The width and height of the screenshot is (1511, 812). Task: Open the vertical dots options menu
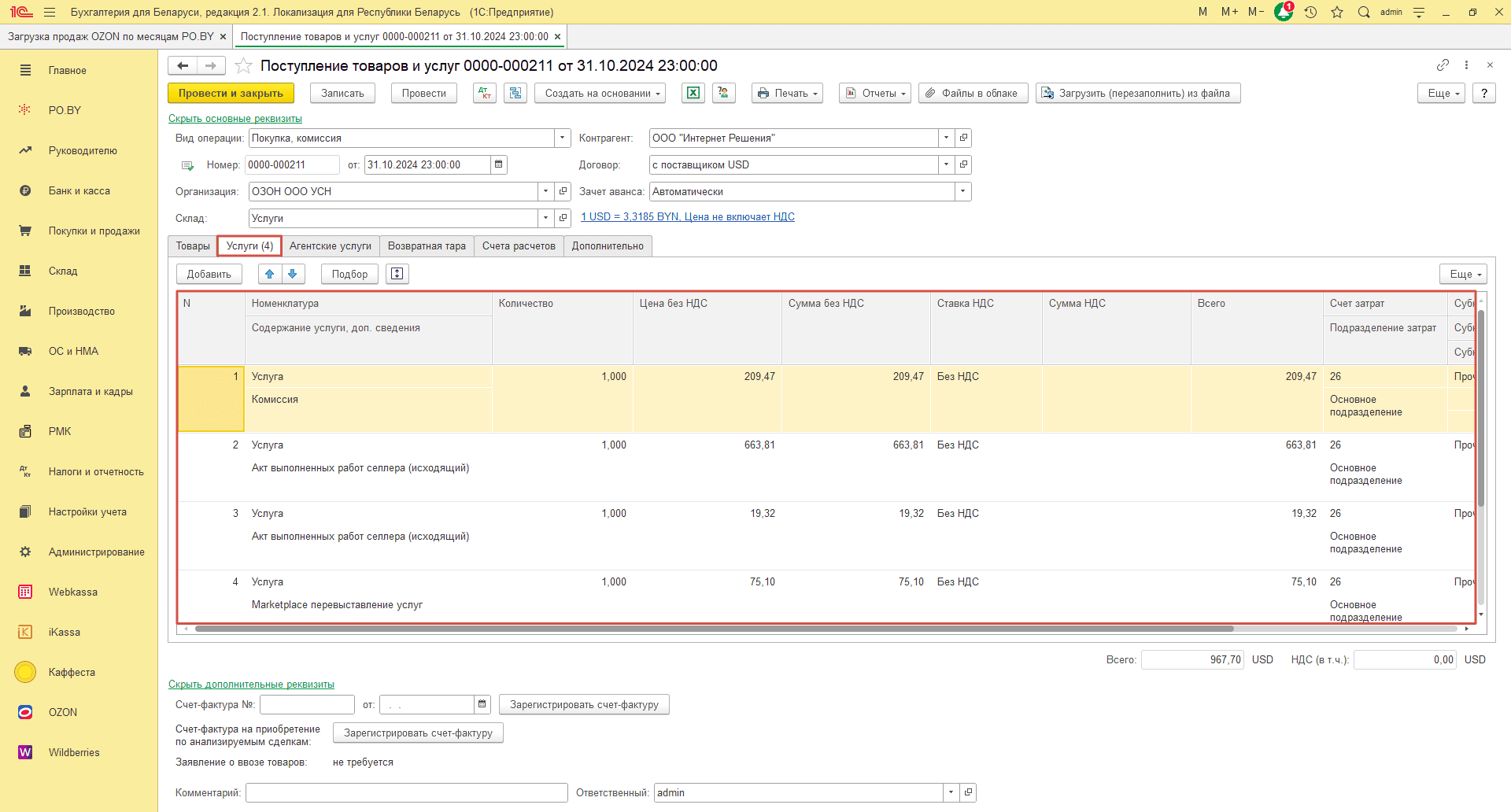coord(1466,65)
